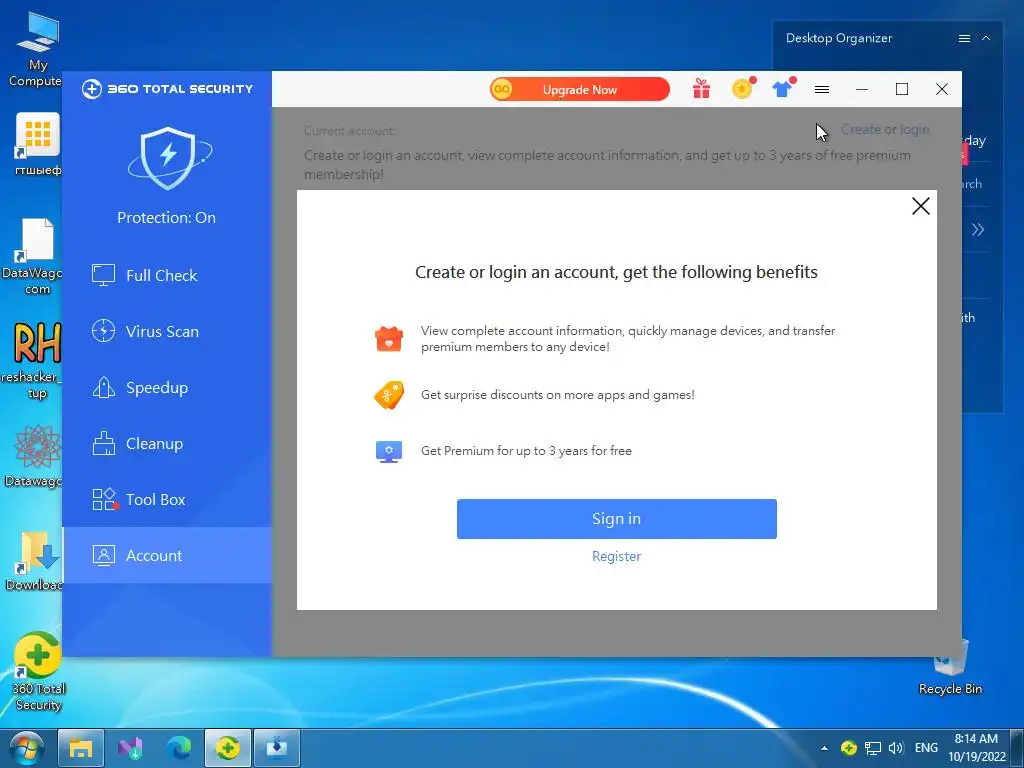
Task: Click the orange gift benefit icon
Action: tap(389, 339)
